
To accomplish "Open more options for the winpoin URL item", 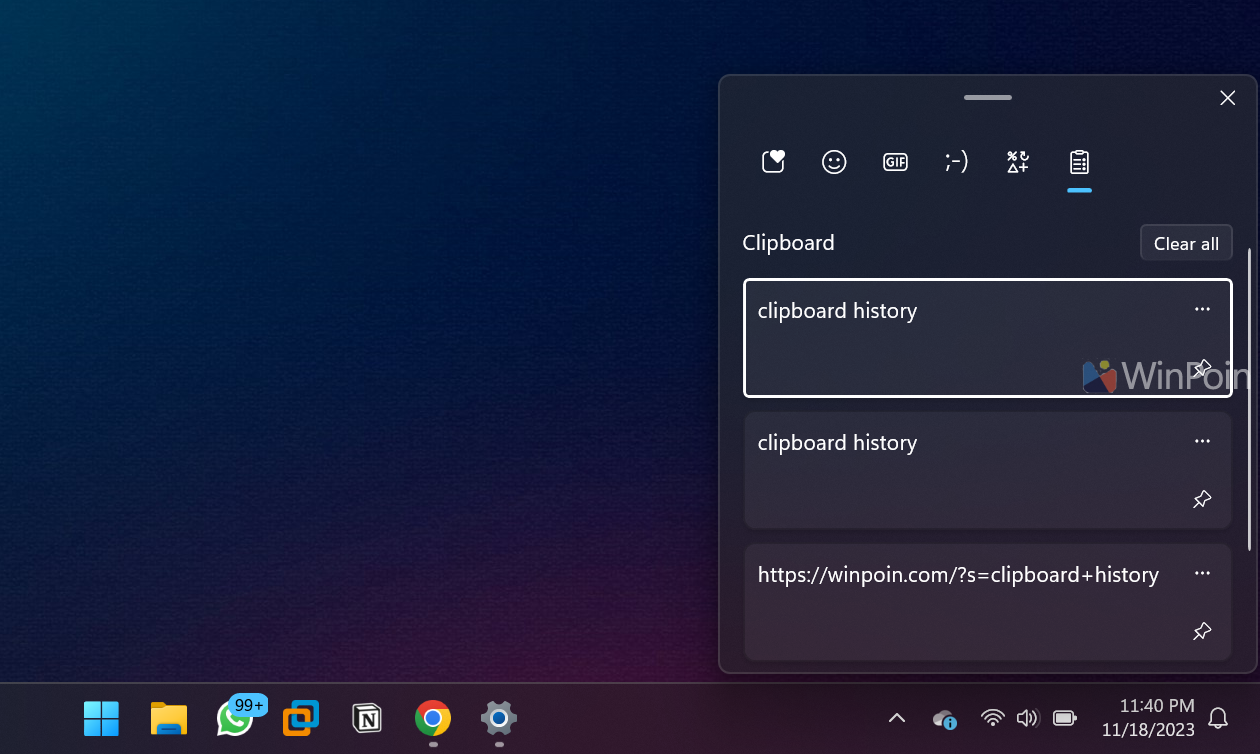I will [x=1202, y=574].
